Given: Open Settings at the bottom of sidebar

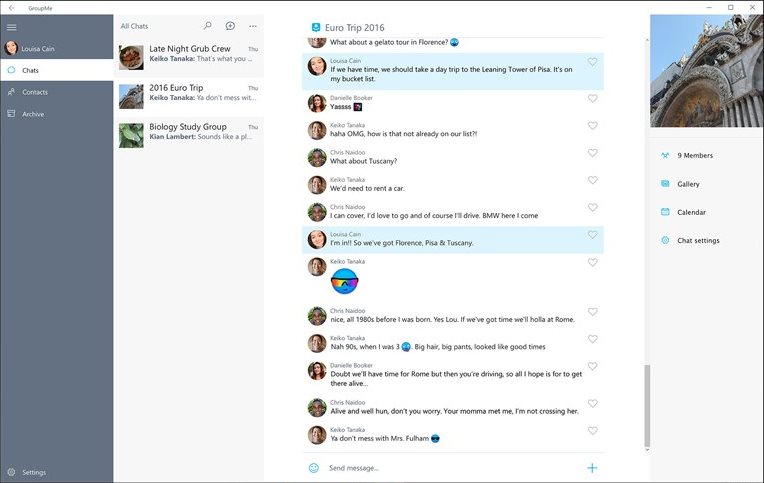Looking at the screenshot, I should 57,472.
